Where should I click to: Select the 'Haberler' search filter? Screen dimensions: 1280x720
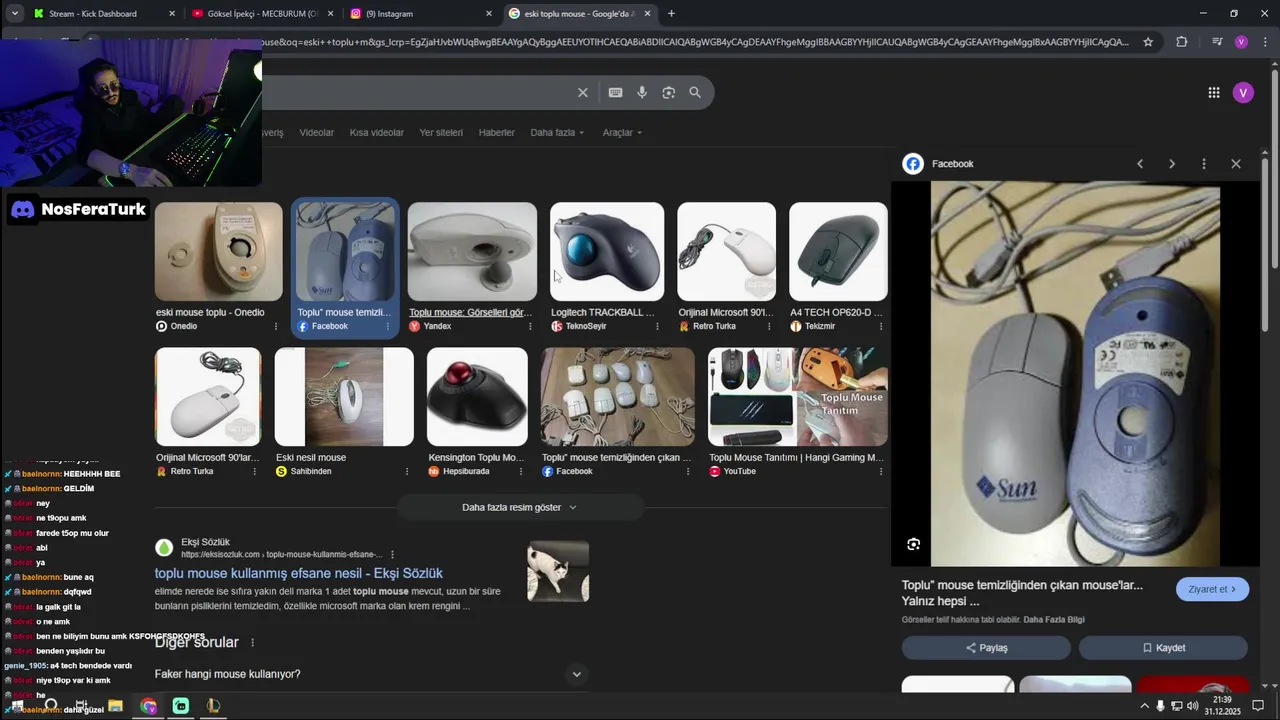tap(497, 133)
